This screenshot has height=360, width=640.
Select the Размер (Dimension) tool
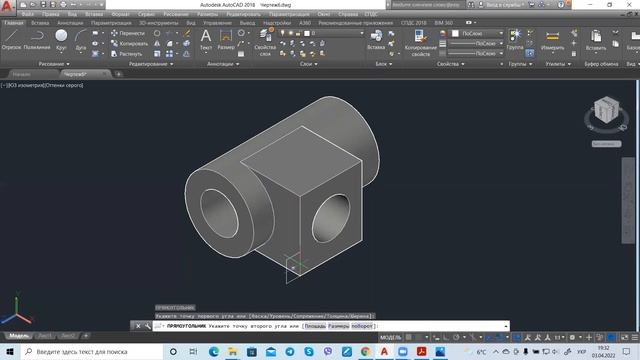coord(226,40)
